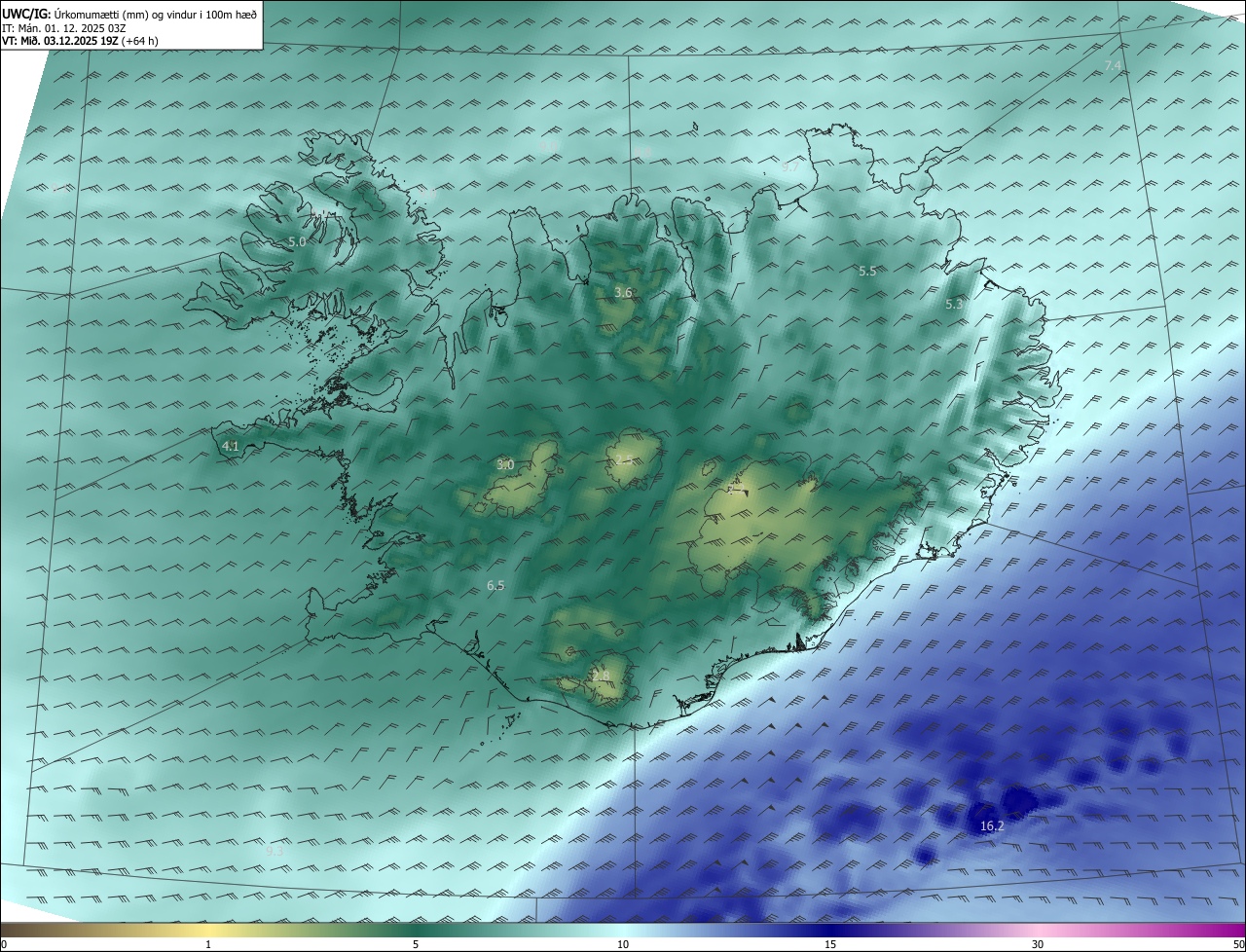Click the 5.3 value label
Image resolution: width=1246 pixels, height=952 pixels.
954,304
